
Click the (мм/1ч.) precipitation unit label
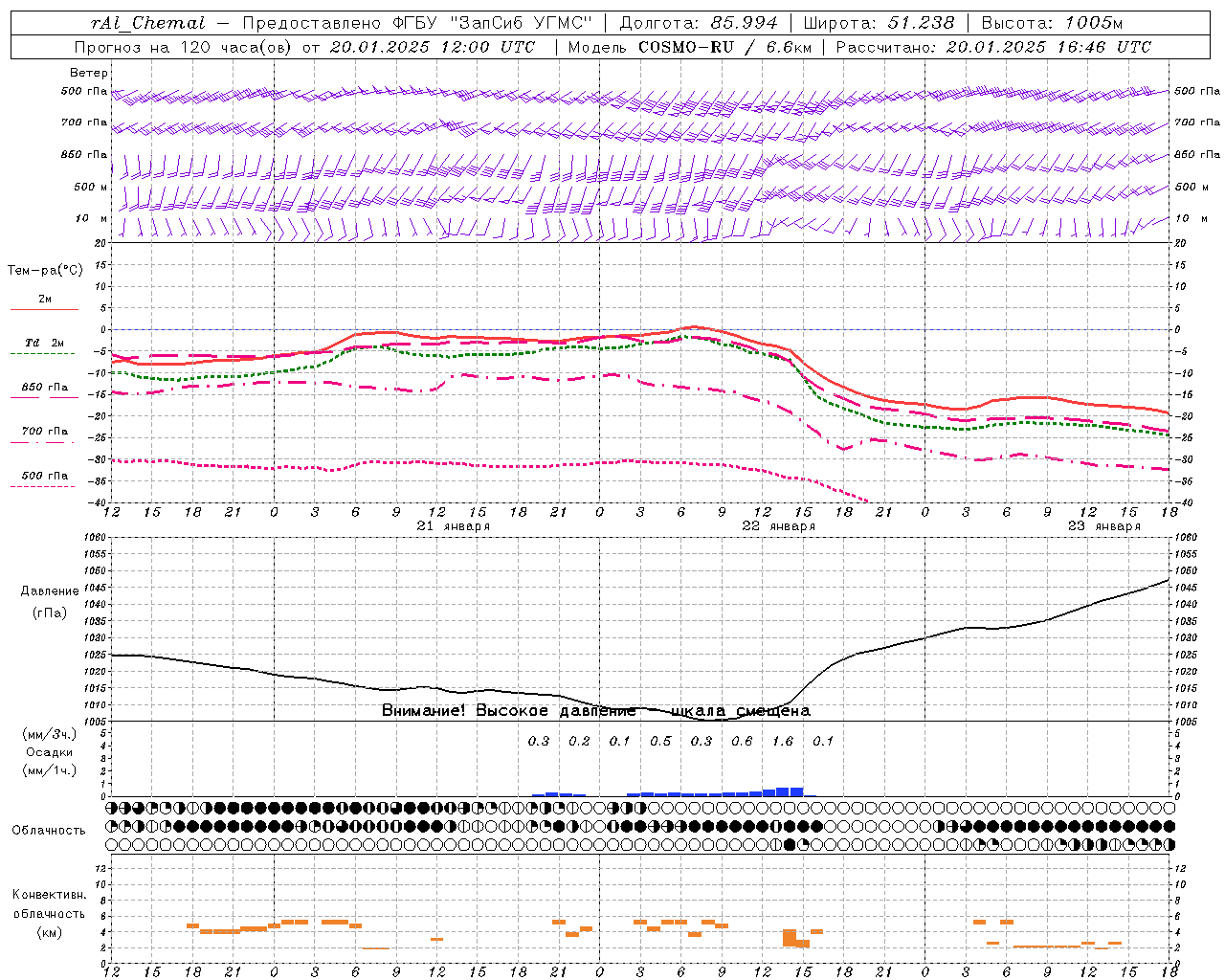(50, 770)
